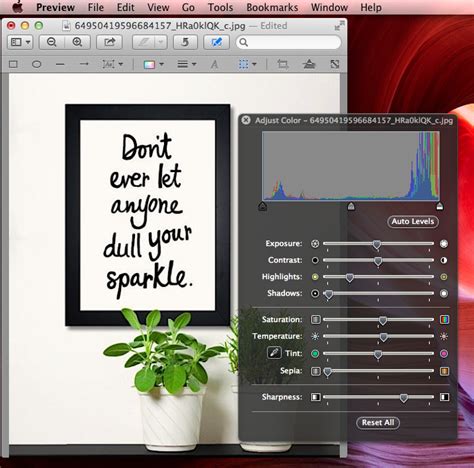Open the Share toolbar button
Screen dimensions: 474x468
pos(109,42)
